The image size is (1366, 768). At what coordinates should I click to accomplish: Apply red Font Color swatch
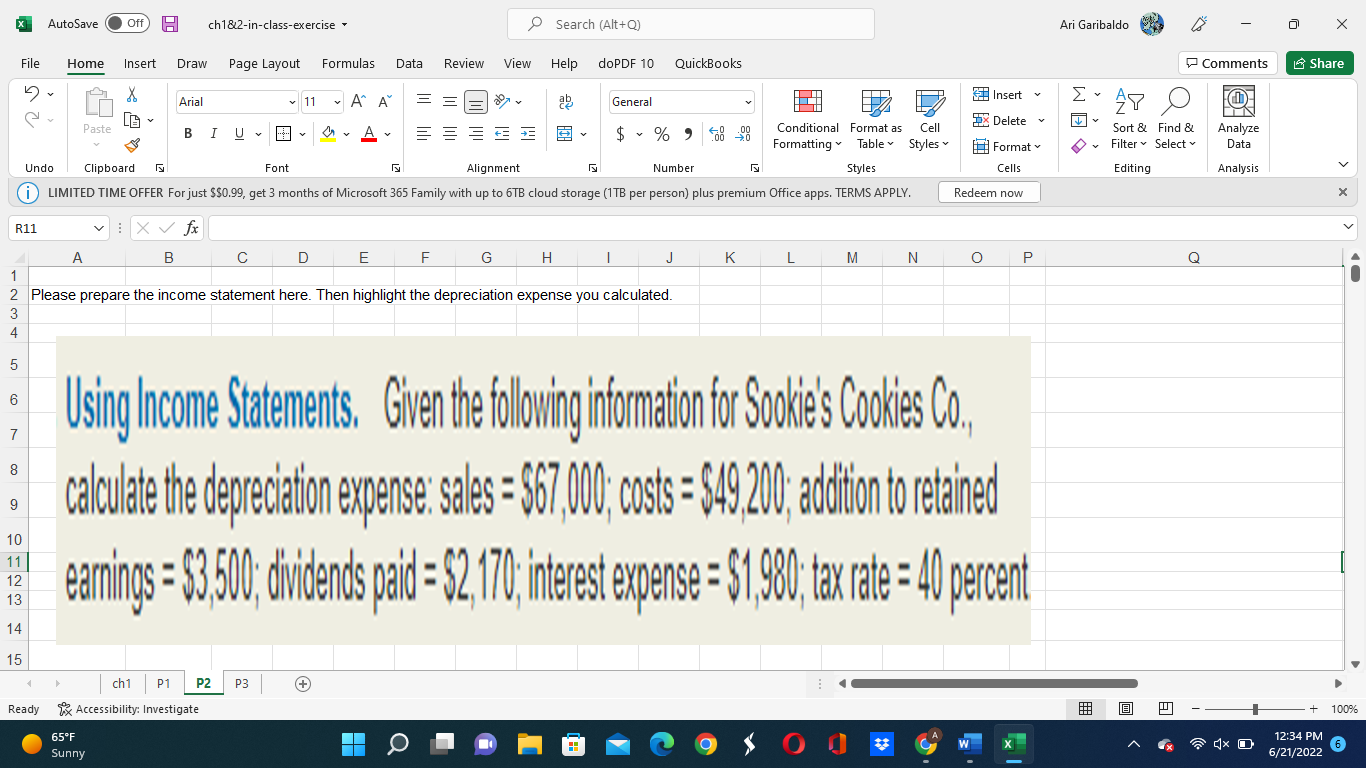[369, 134]
